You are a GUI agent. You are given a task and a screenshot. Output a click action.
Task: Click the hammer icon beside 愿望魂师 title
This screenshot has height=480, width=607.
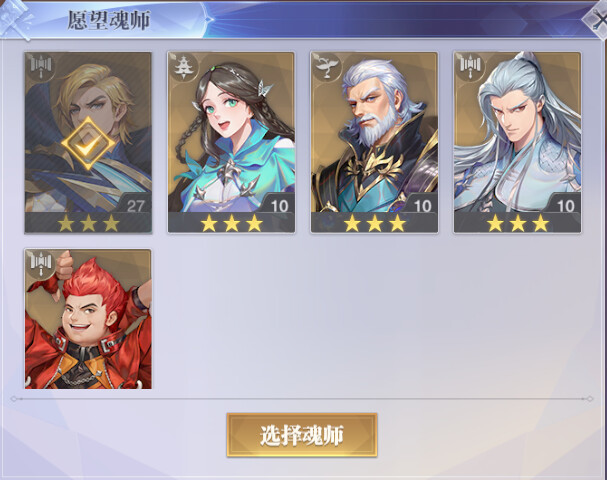click(15, 19)
